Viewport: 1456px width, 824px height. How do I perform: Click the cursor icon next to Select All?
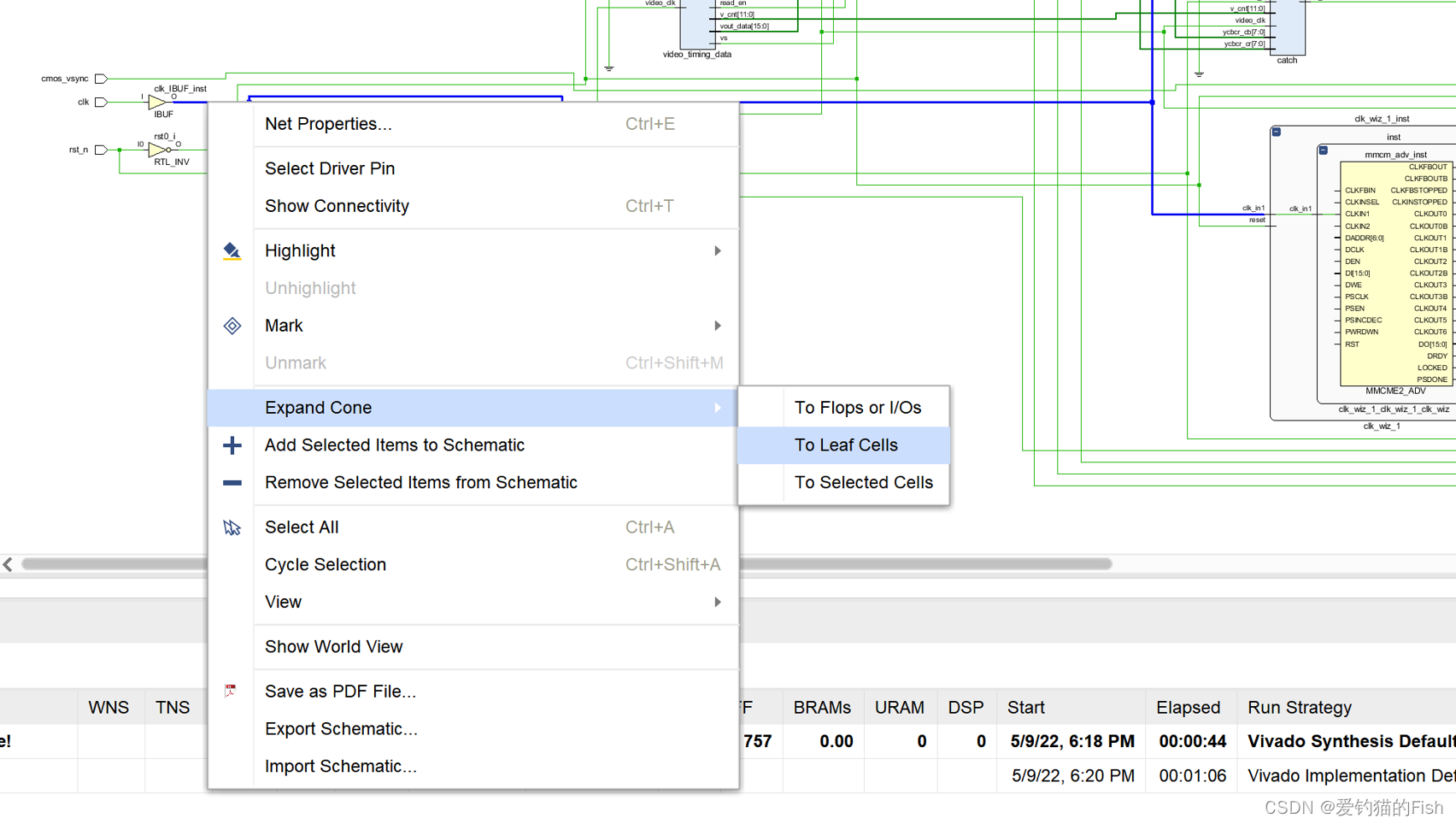click(232, 527)
